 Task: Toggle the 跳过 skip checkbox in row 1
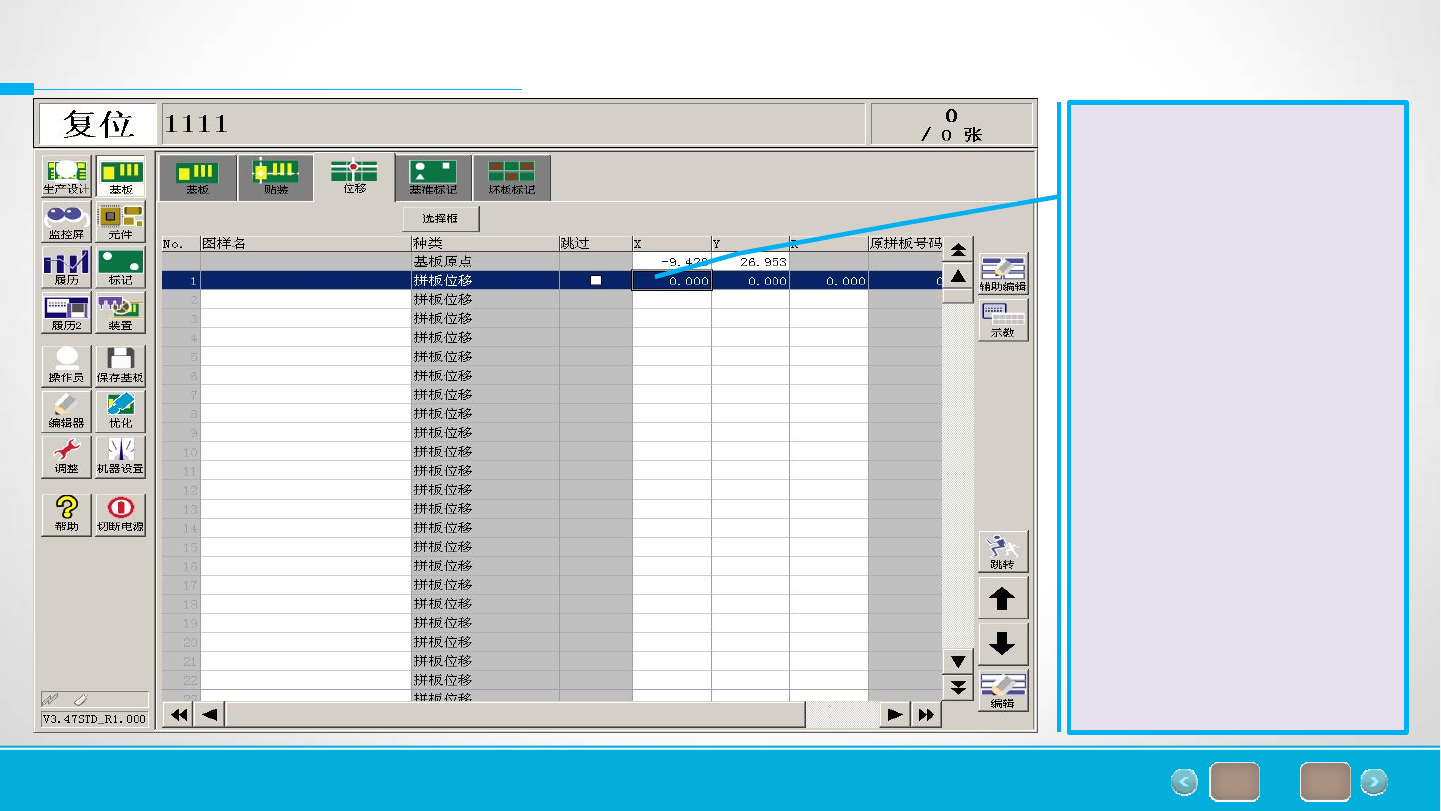596,281
